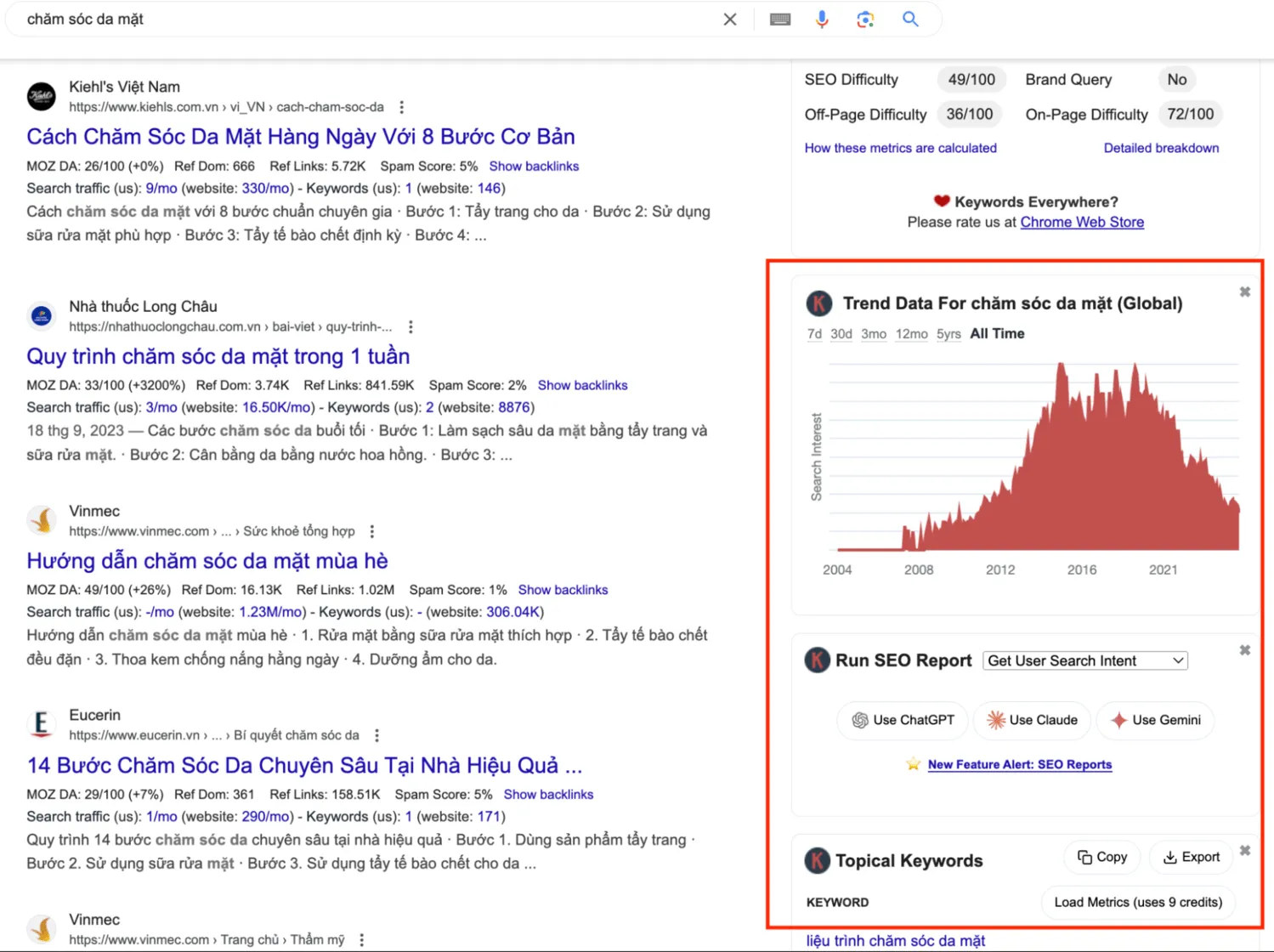
Task: Open the Get User Search Intent dropdown
Action: 1084,660
